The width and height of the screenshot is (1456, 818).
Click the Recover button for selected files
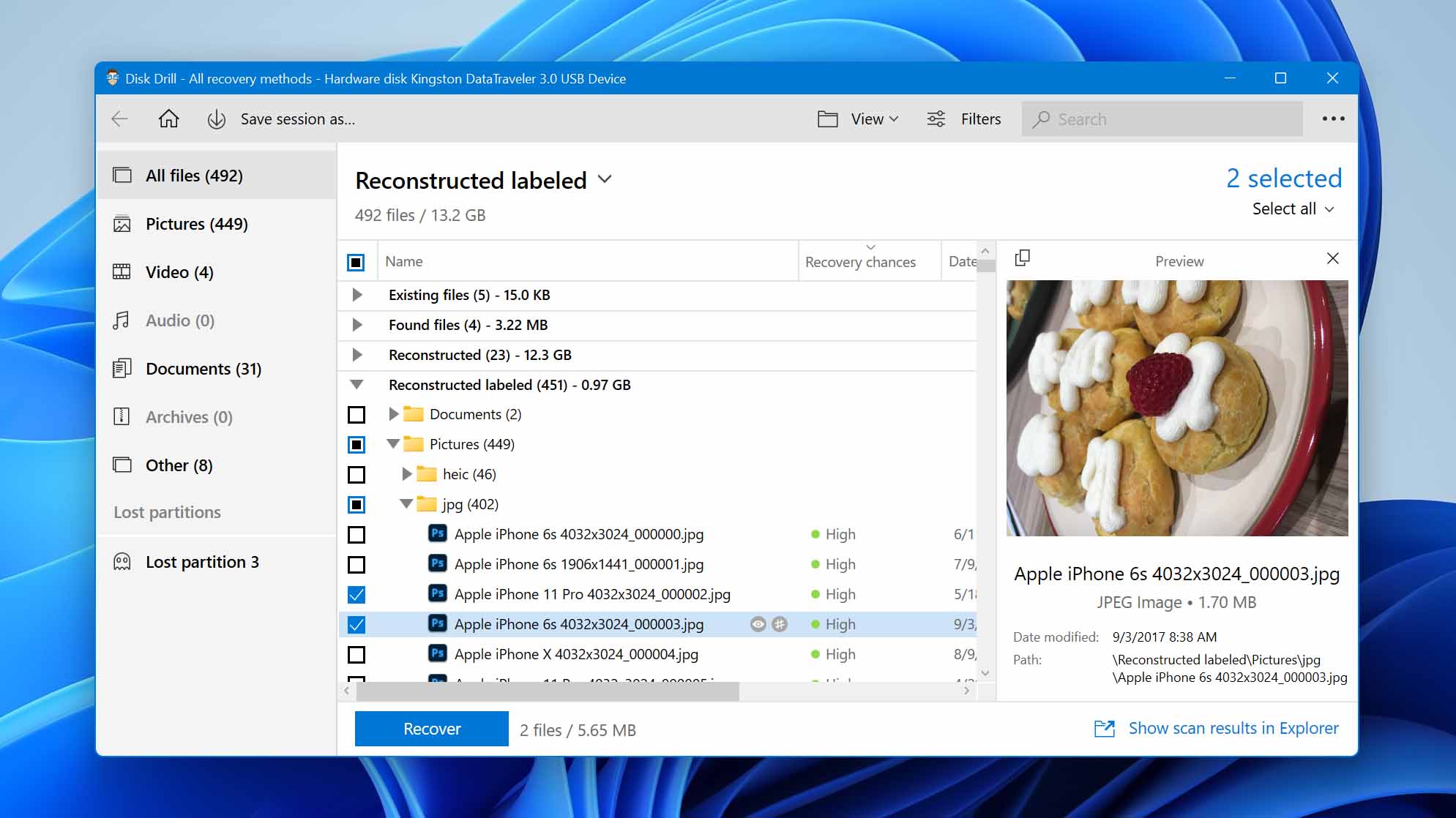(432, 728)
